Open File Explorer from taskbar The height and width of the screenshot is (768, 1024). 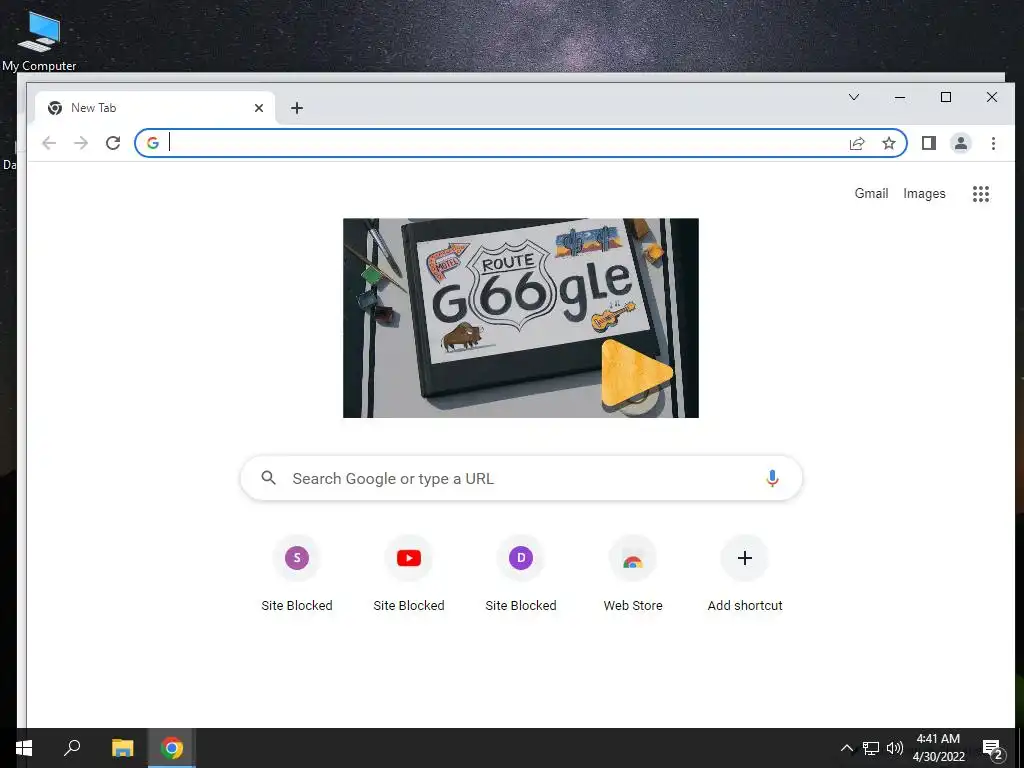[x=122, y=748]
